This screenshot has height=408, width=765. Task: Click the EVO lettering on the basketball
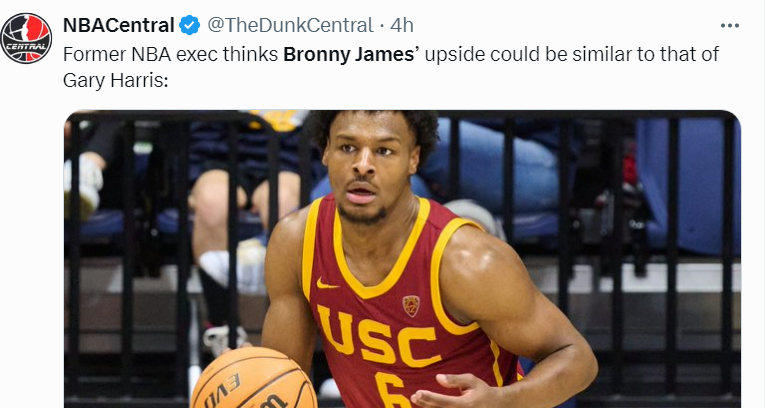222,389
